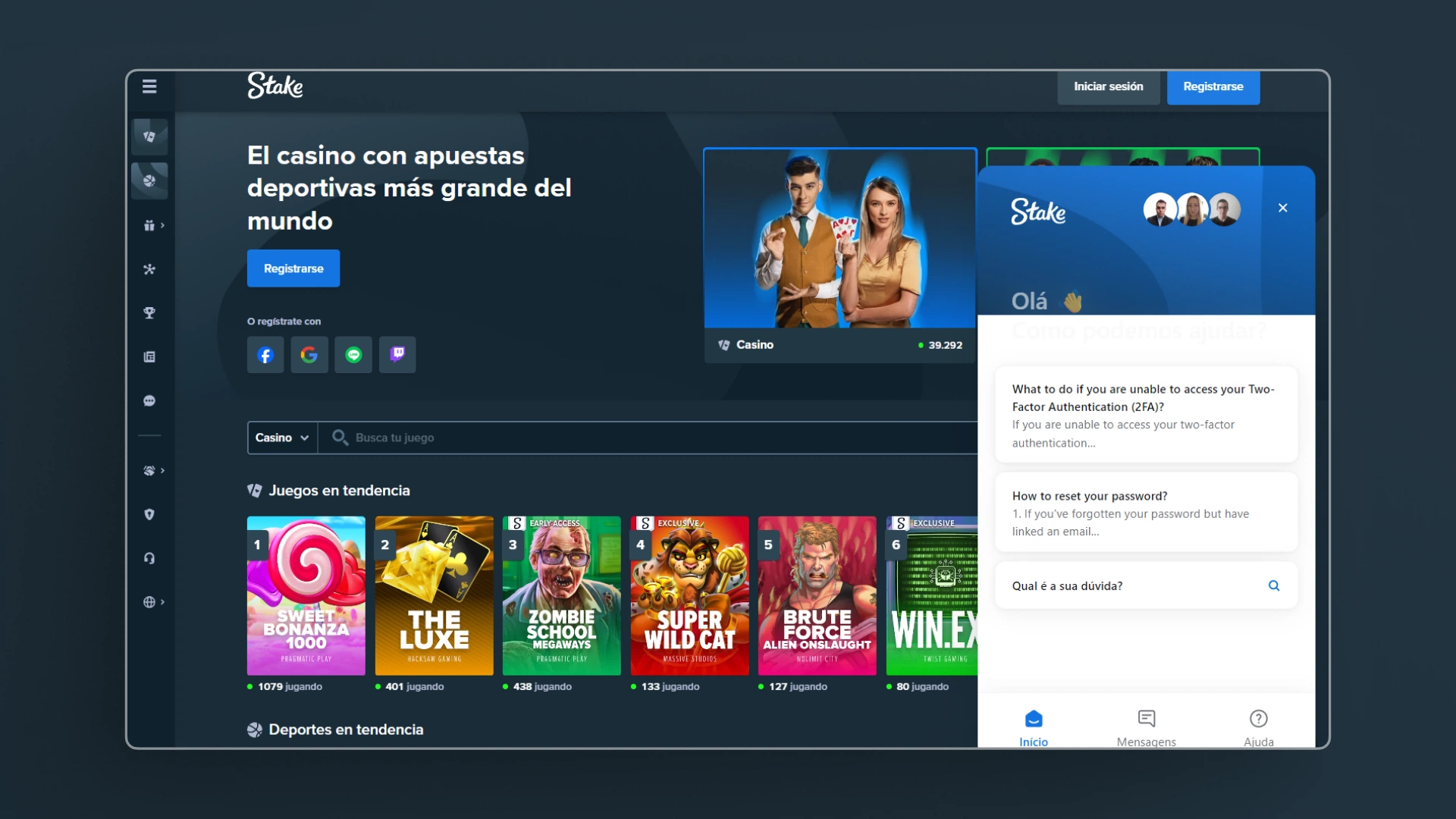Open the Win.Ex exclusive game
This screenshot has height=819, width=1456.
click(x=932, y=596)
